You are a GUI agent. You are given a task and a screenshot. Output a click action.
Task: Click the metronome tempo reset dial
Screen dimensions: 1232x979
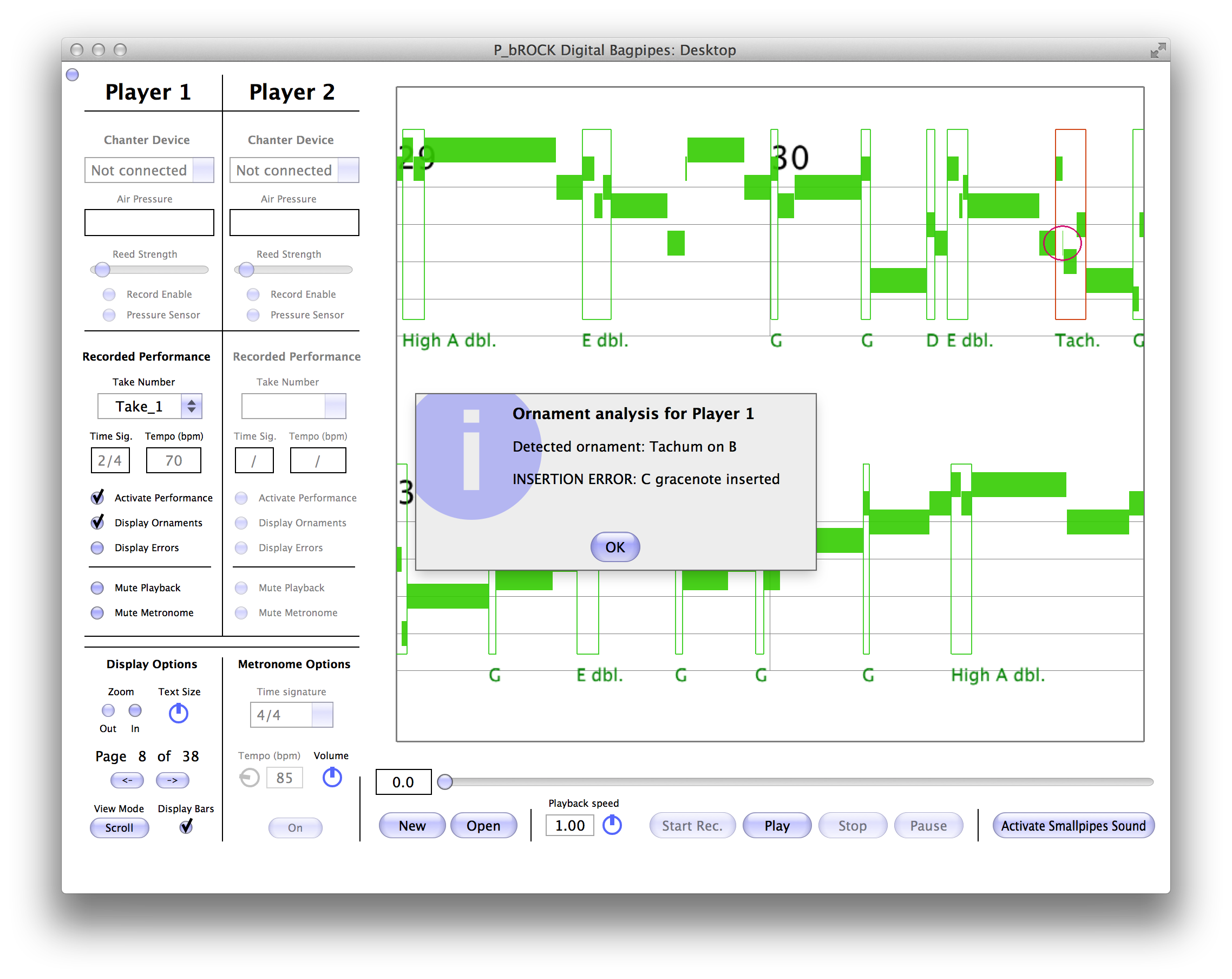(249, 777)
